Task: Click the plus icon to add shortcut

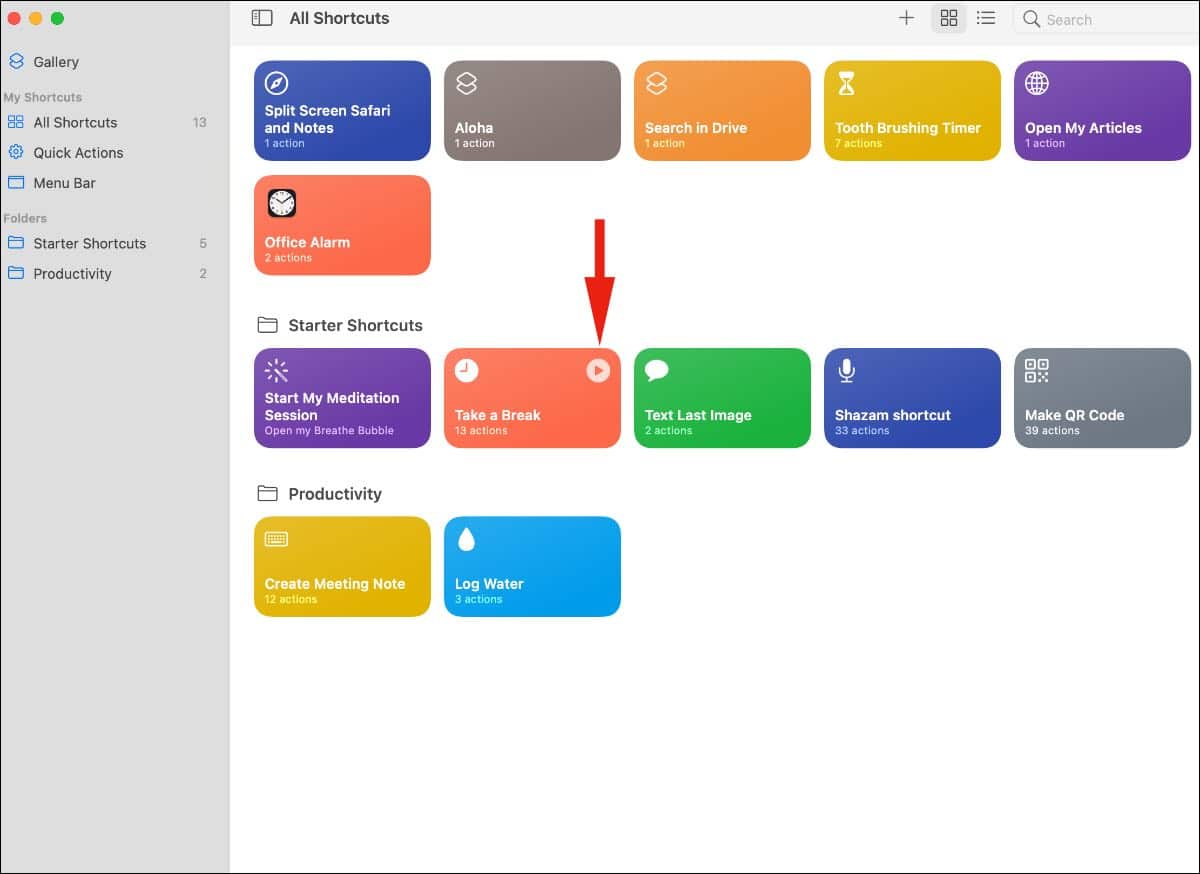Action: pyautogui.click(x=906, y=18)
